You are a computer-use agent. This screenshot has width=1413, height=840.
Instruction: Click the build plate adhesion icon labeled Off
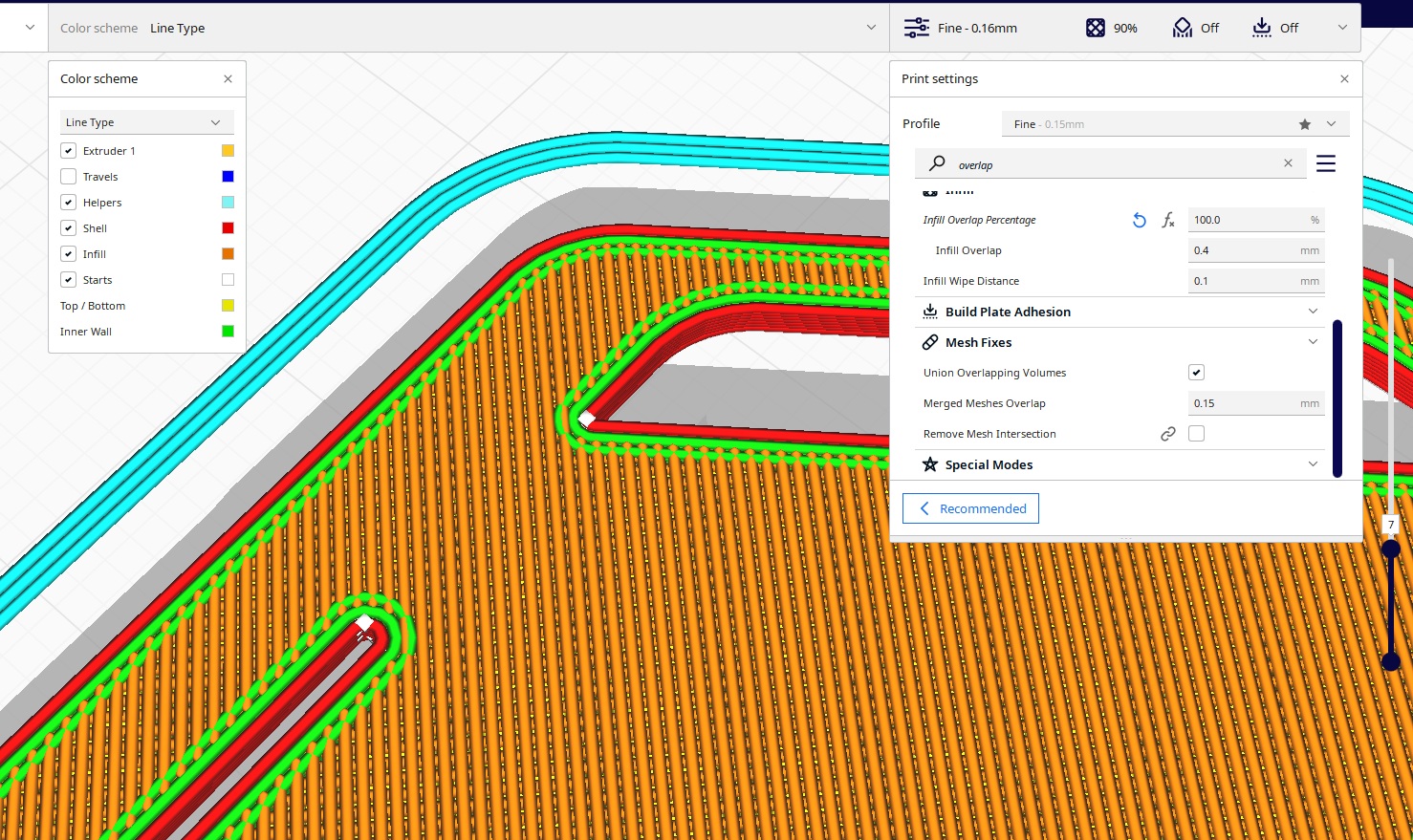(1262, 28)
